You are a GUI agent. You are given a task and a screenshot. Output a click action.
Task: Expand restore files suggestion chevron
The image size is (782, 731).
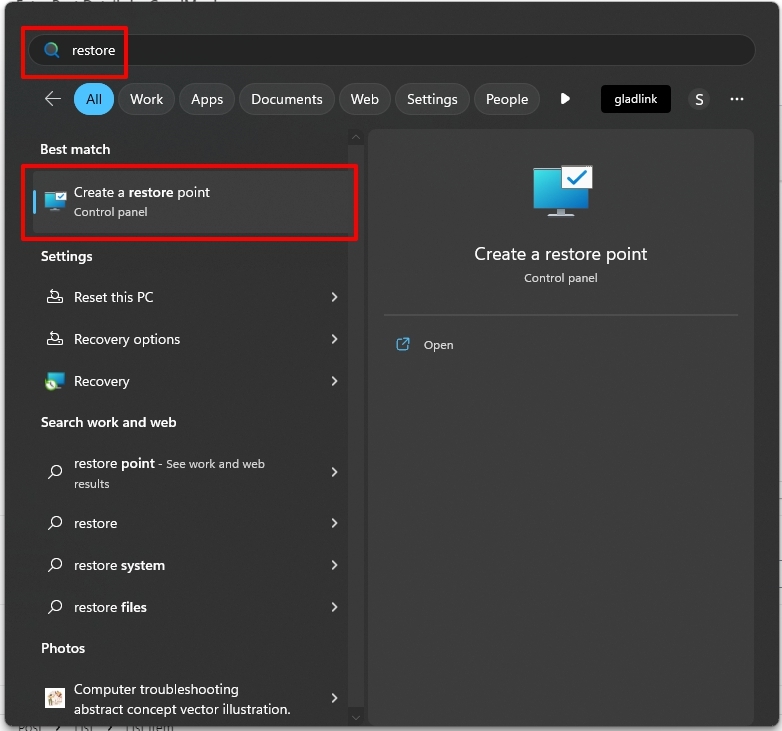(334, 607)
